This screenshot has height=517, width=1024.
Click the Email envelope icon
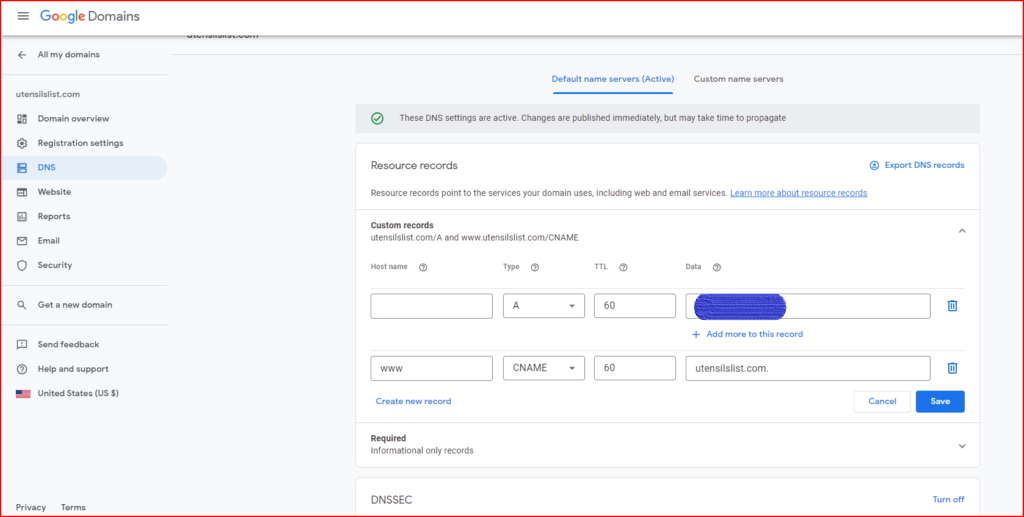22,241
